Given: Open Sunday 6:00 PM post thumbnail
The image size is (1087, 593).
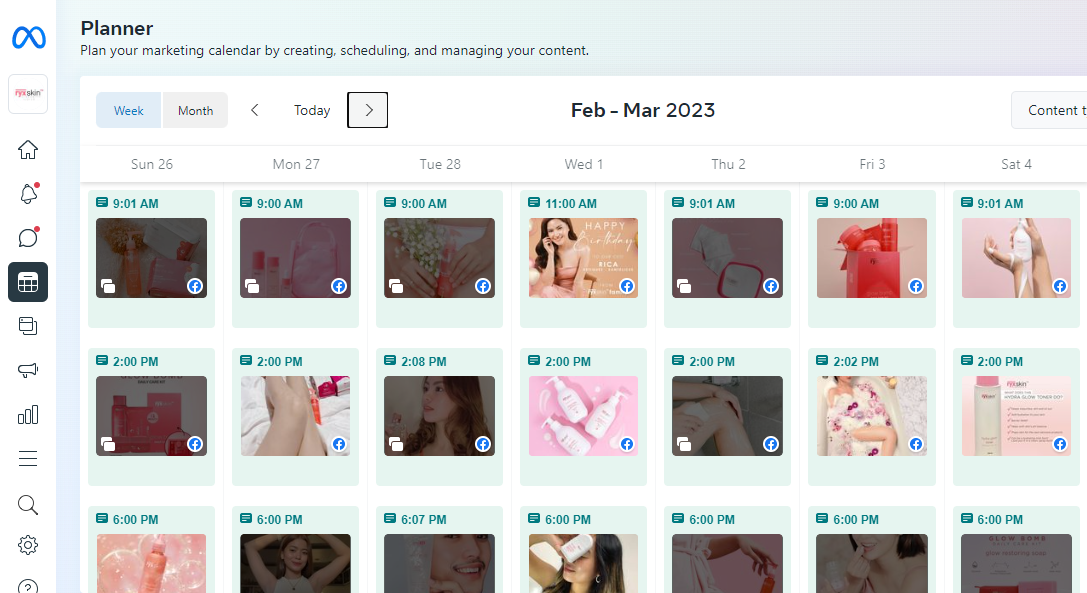Looking at the screenshot, I should [151, 563].
